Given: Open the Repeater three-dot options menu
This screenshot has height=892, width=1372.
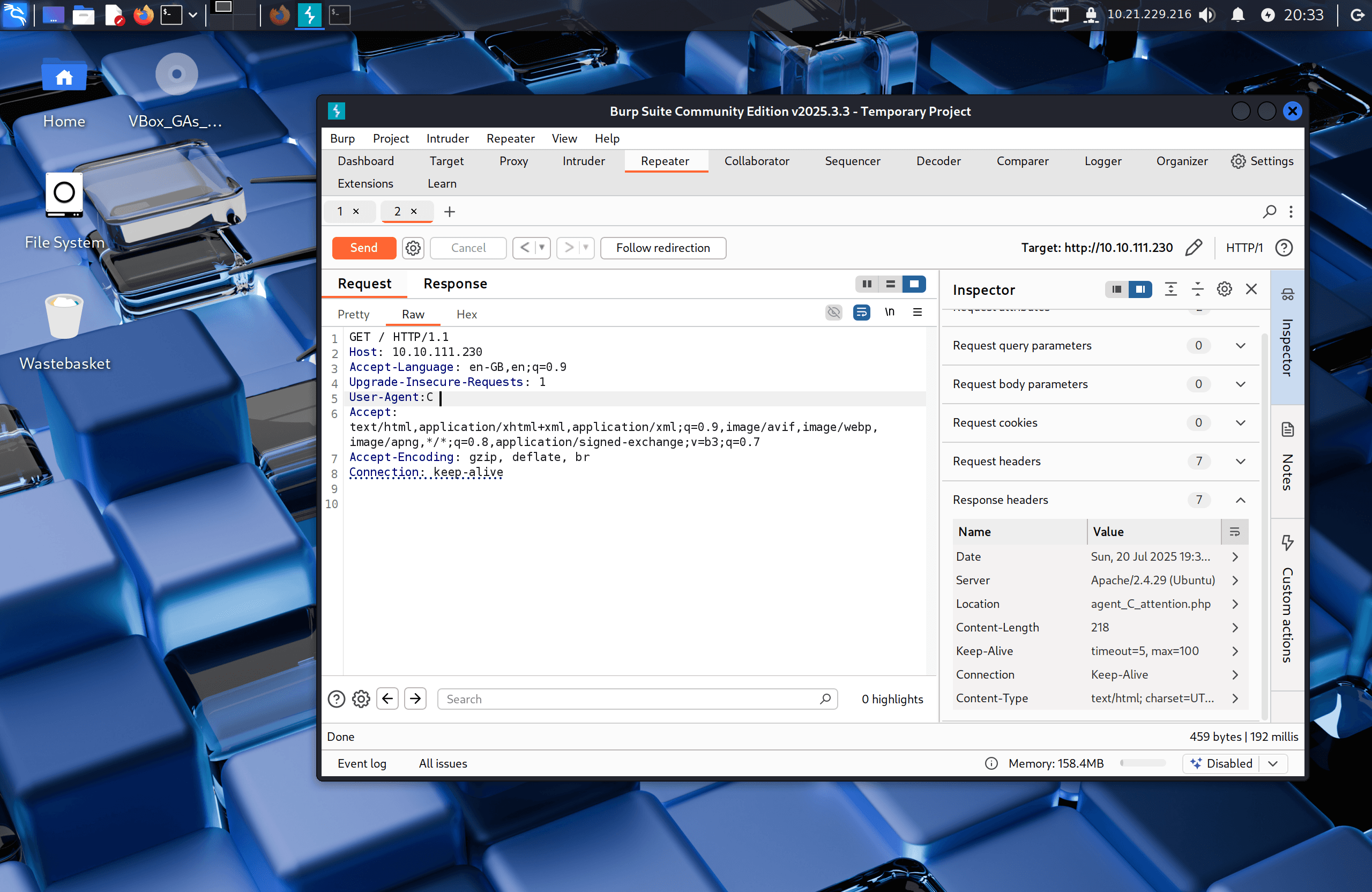Looking at the screenshot, I should coord(1291,212).
